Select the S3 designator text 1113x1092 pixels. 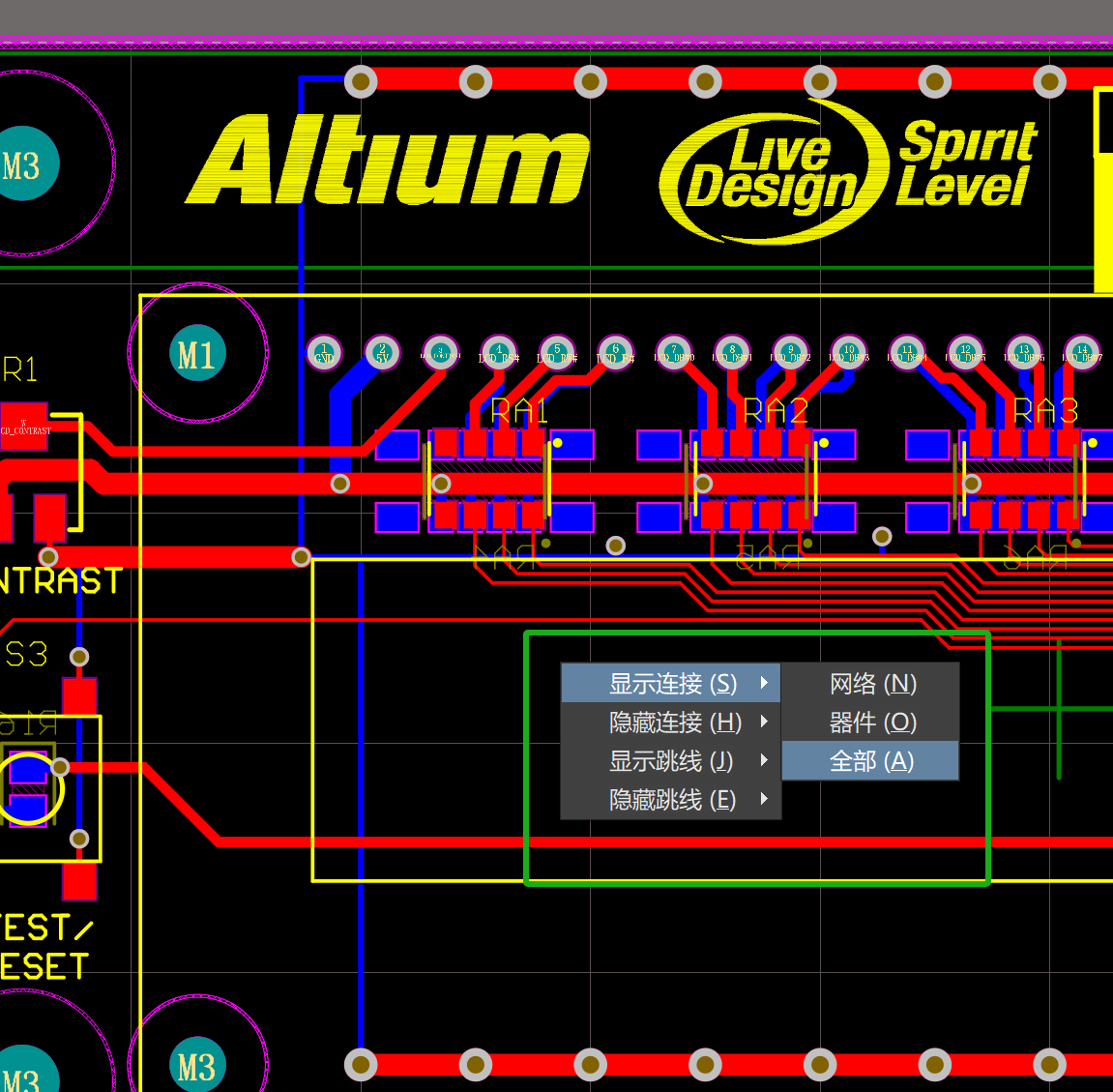(x=26, y=655)
